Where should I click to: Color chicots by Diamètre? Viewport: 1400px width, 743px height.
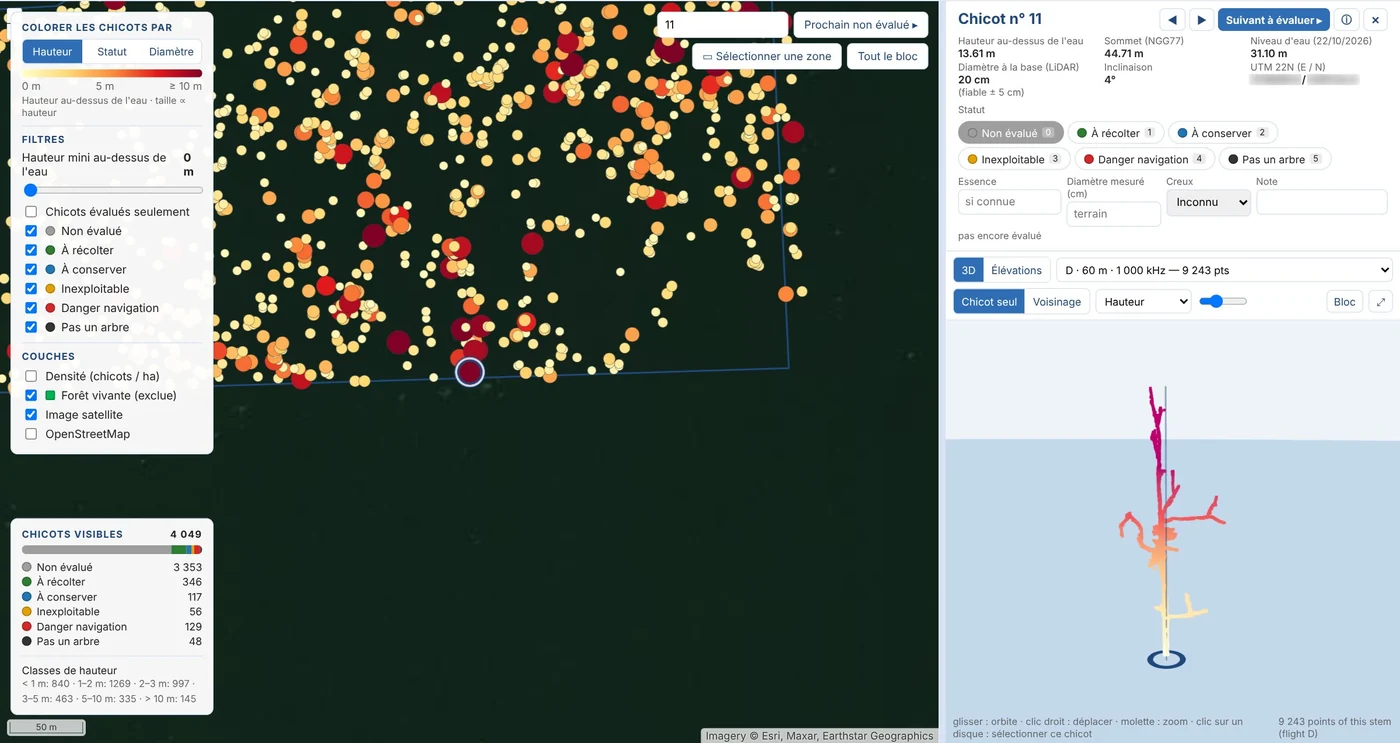171,52
